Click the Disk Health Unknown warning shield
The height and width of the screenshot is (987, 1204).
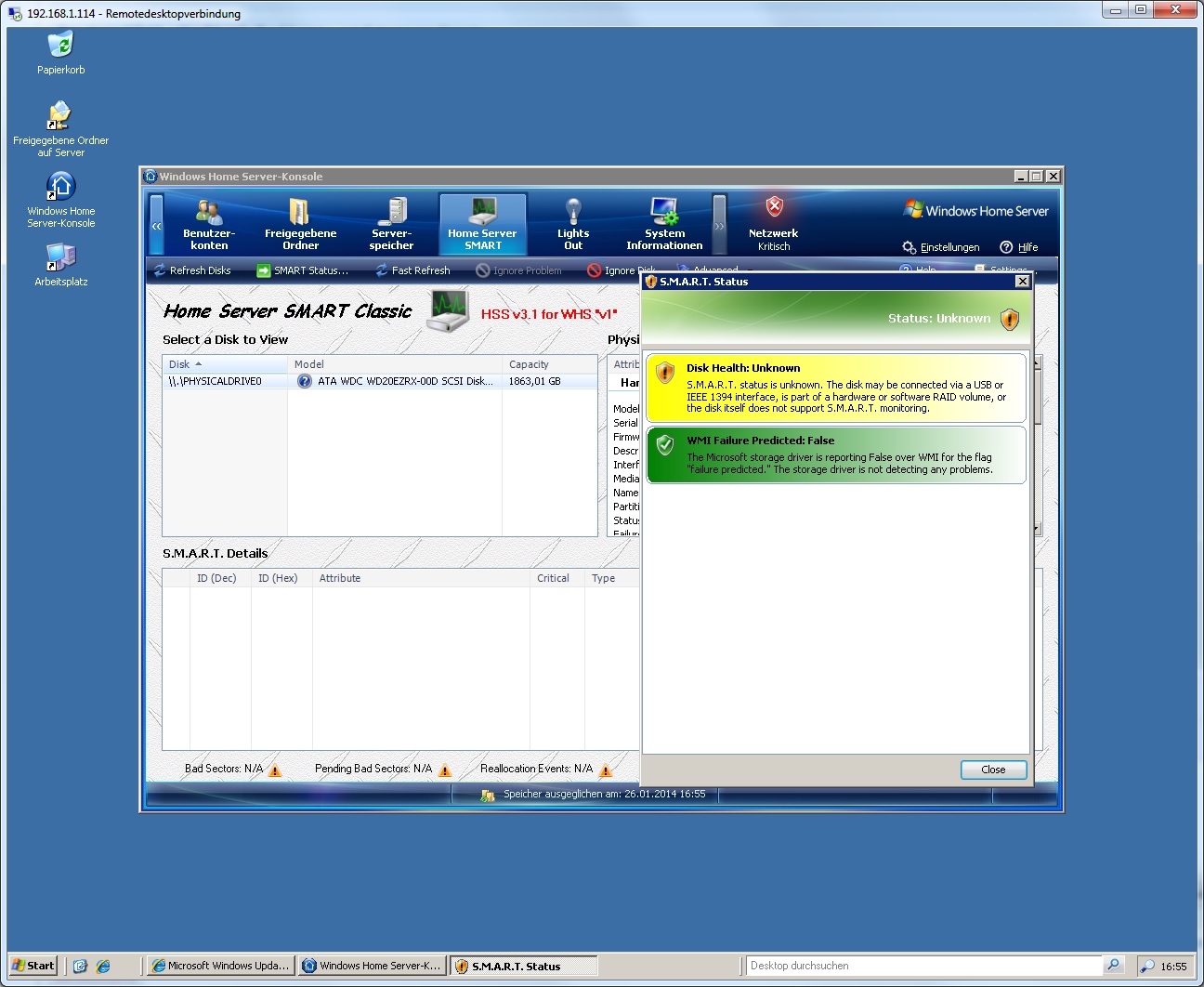point(665,373)
